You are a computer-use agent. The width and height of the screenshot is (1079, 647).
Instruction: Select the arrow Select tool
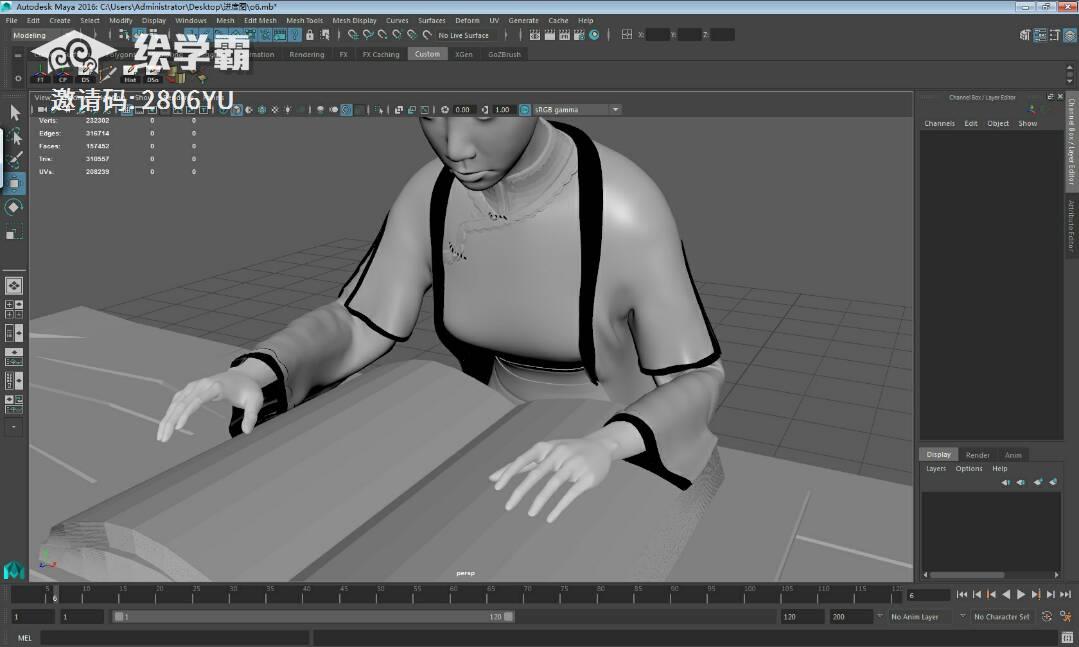tap(14, 112)
